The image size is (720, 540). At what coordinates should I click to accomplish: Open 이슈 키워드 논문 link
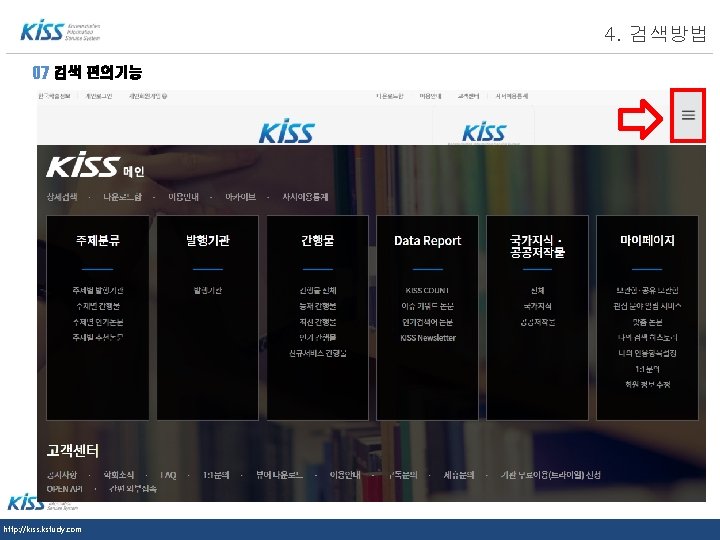tap(428, 306)
